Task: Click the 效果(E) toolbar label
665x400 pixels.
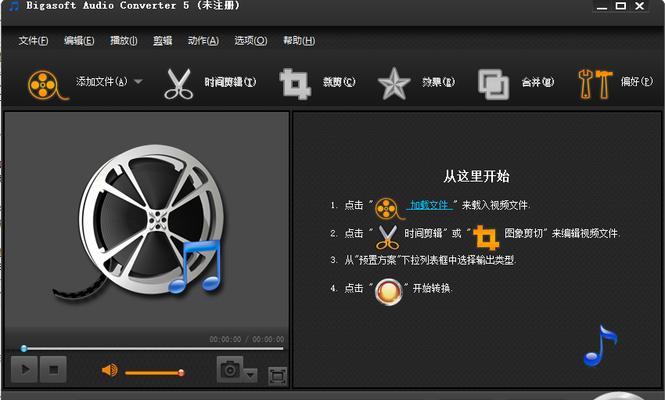Action: point(439,81)
